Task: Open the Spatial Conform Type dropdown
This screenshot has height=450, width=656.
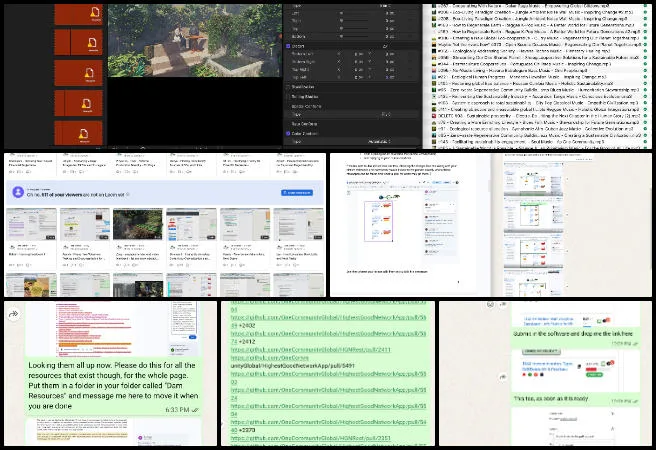Action: tap(386, 115)
